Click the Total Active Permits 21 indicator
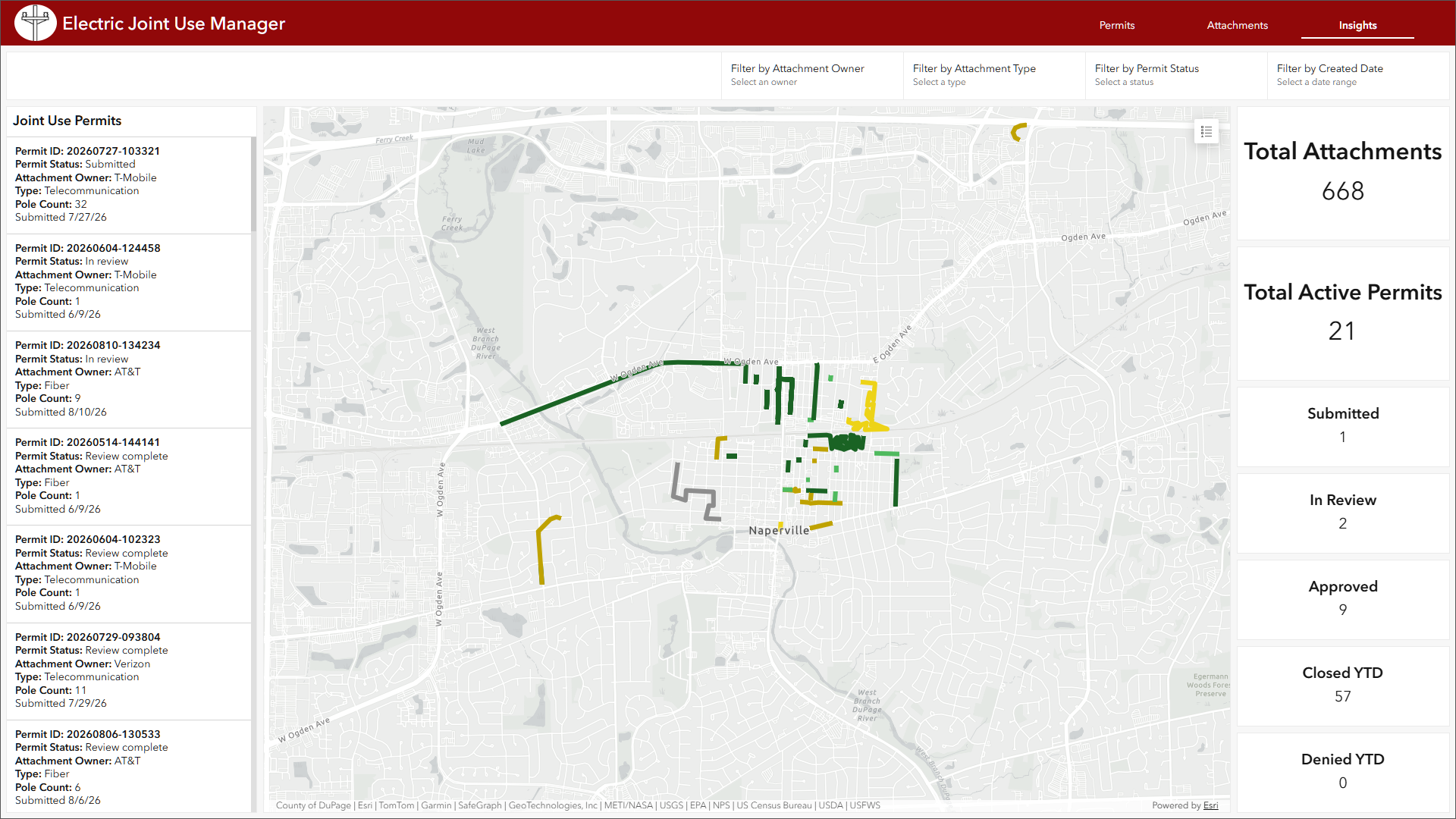 pyautogui.click(x=1343, y=313)
